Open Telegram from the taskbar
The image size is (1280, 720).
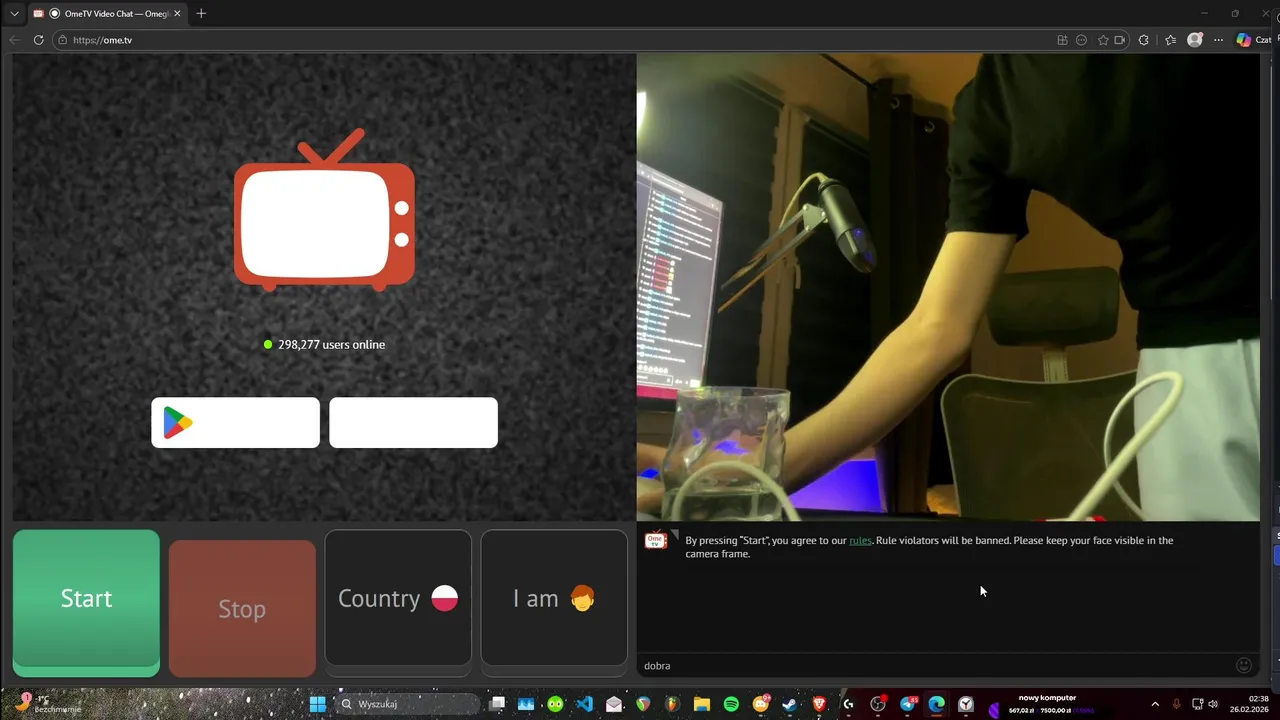click(x=907, y=704)
